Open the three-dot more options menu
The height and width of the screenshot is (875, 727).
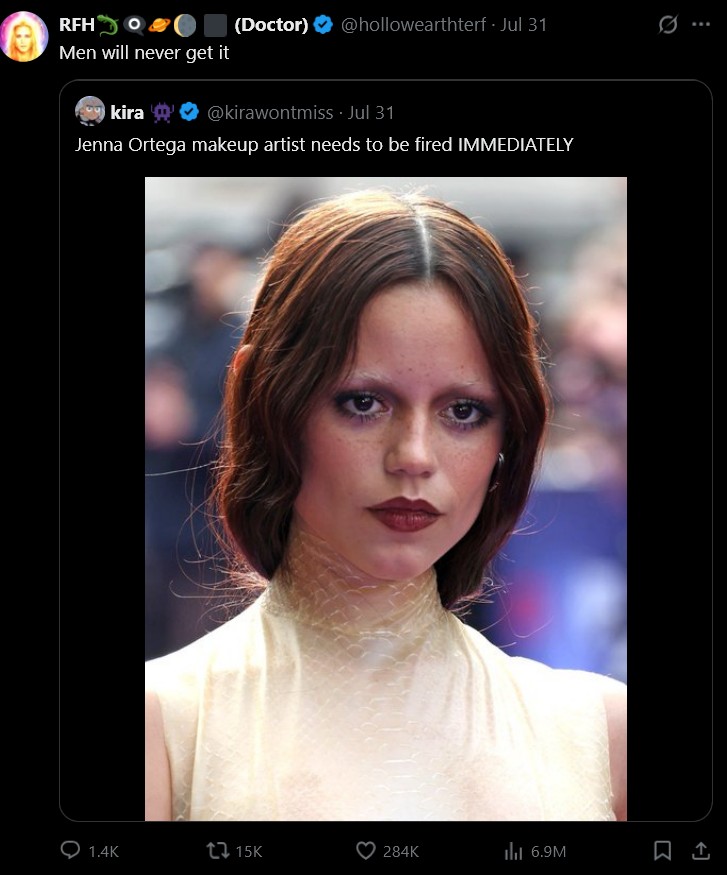[701, 25]
